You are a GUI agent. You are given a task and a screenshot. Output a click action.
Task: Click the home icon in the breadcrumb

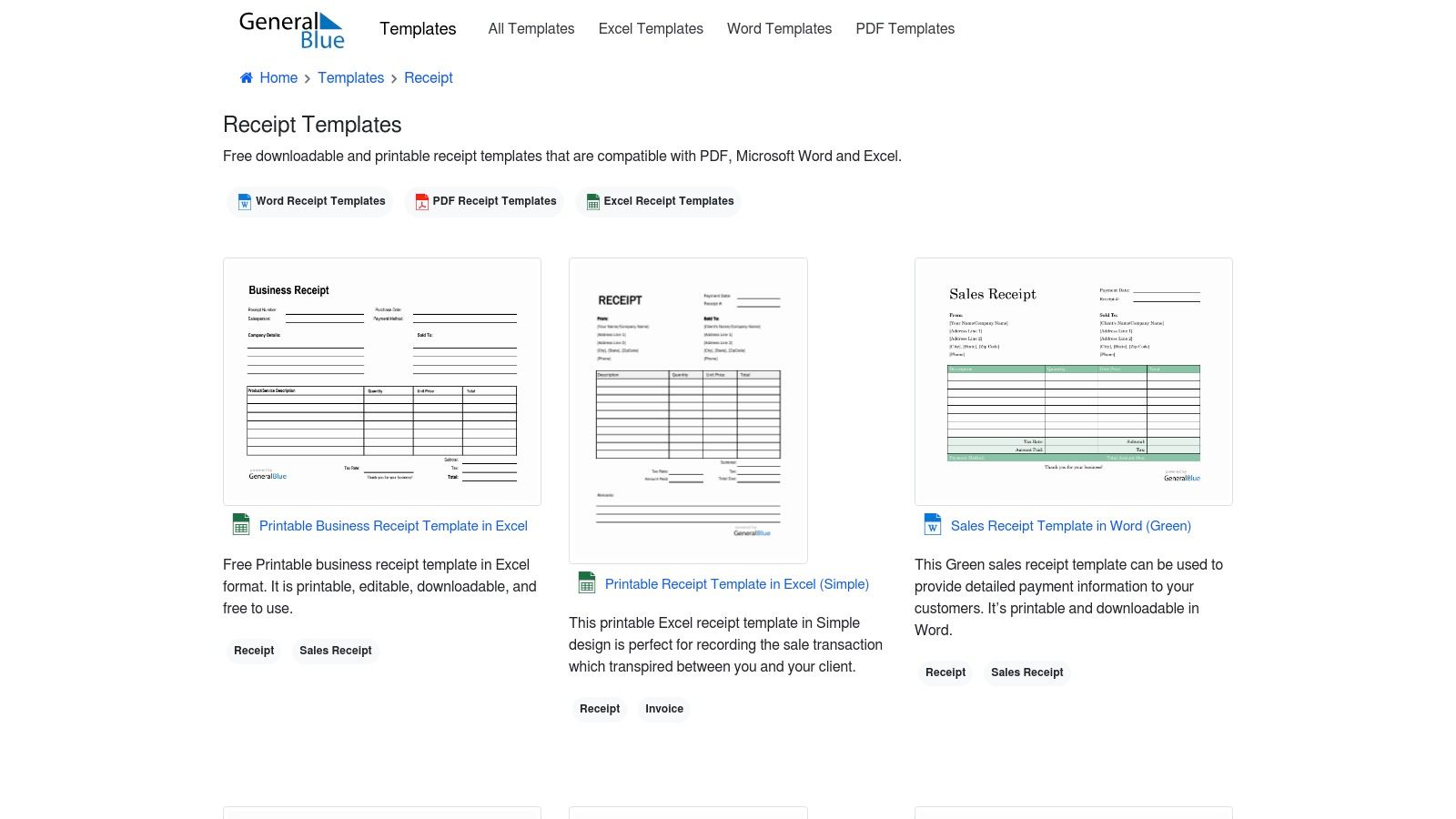pos(246,77)
